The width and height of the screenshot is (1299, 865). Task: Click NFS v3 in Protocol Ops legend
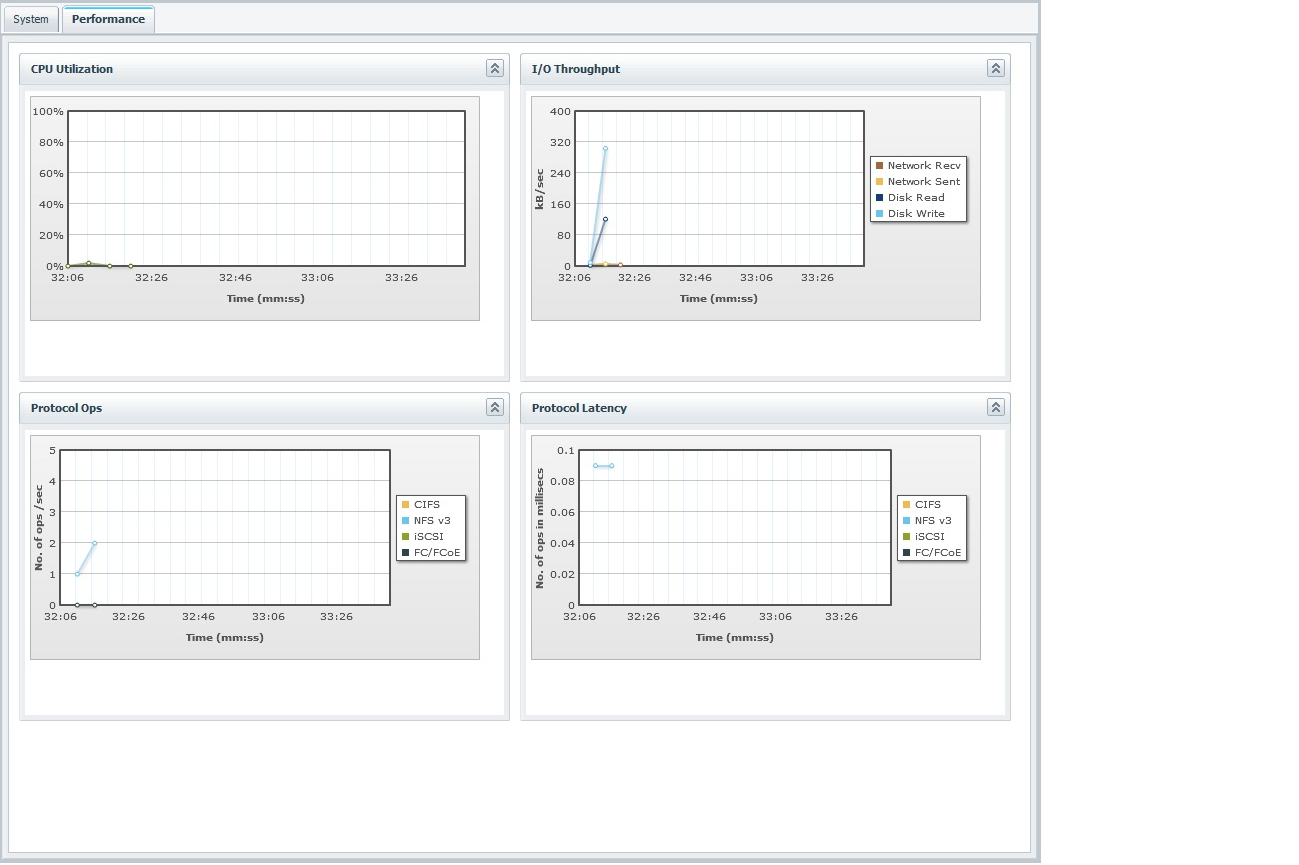[x=432, y=521]
